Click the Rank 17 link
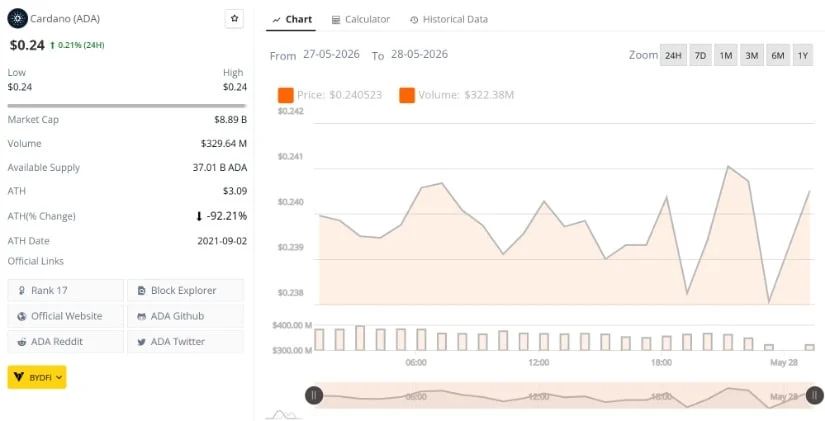825x421 pixels. pyautogui.click(x=65, y=290)
